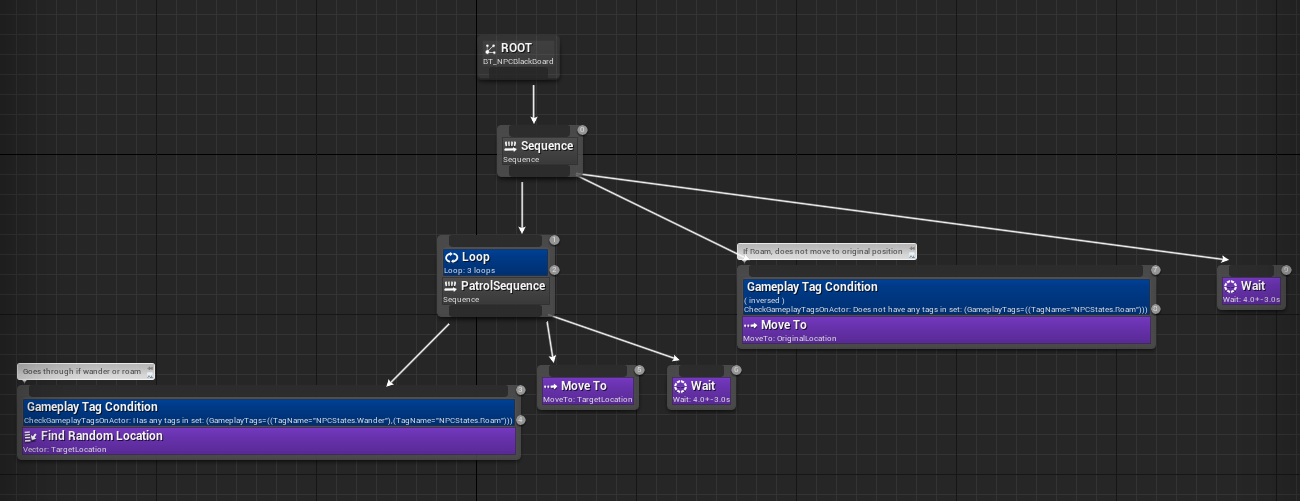Click the 'MoveTo: TargetLocation' description text
This screenshot has height=501, width=1300.
(x=588, y=400)
